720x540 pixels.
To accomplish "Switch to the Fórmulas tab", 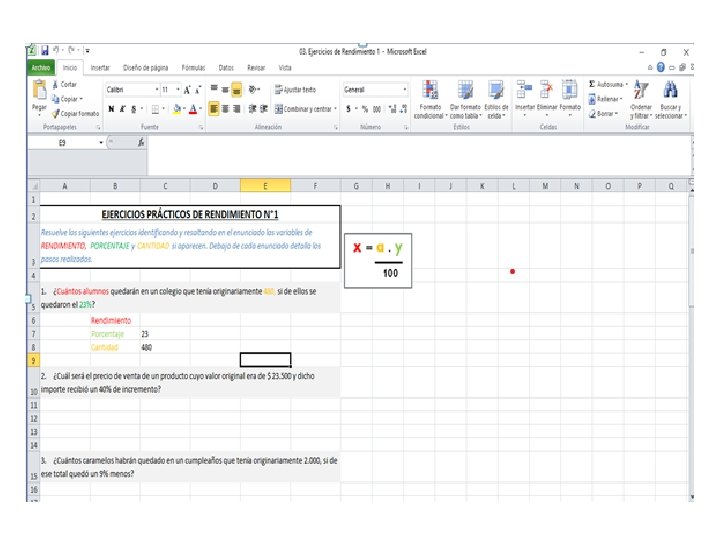I will point(193,68).
